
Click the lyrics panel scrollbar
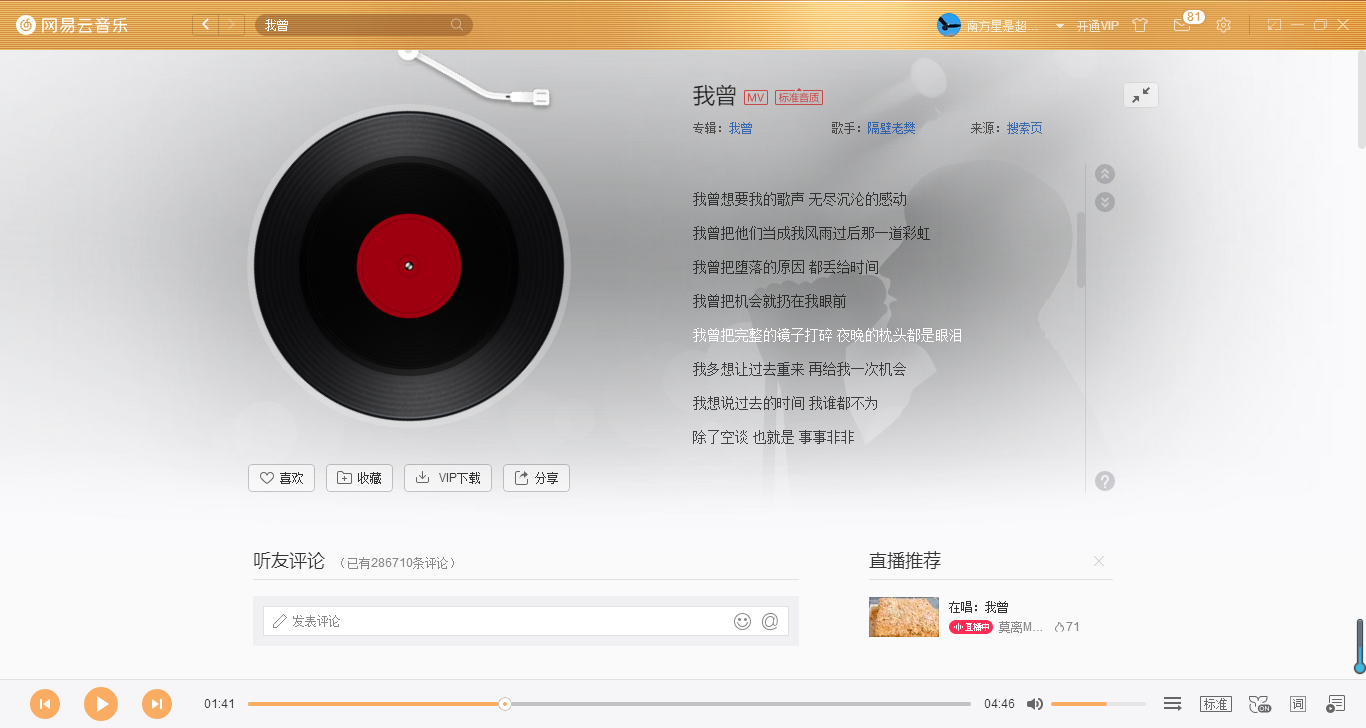tap(1081, 250)
